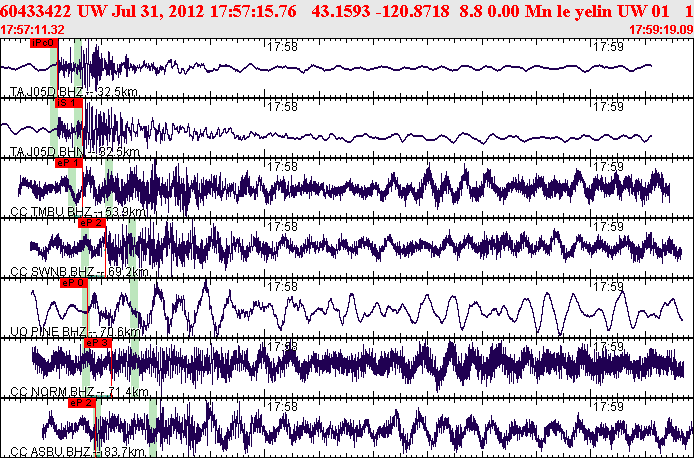Click the red P pick on TA J05D BHZ trace
Image resolution: width=694 pixels, height=458 pixels.
(44, 45)
